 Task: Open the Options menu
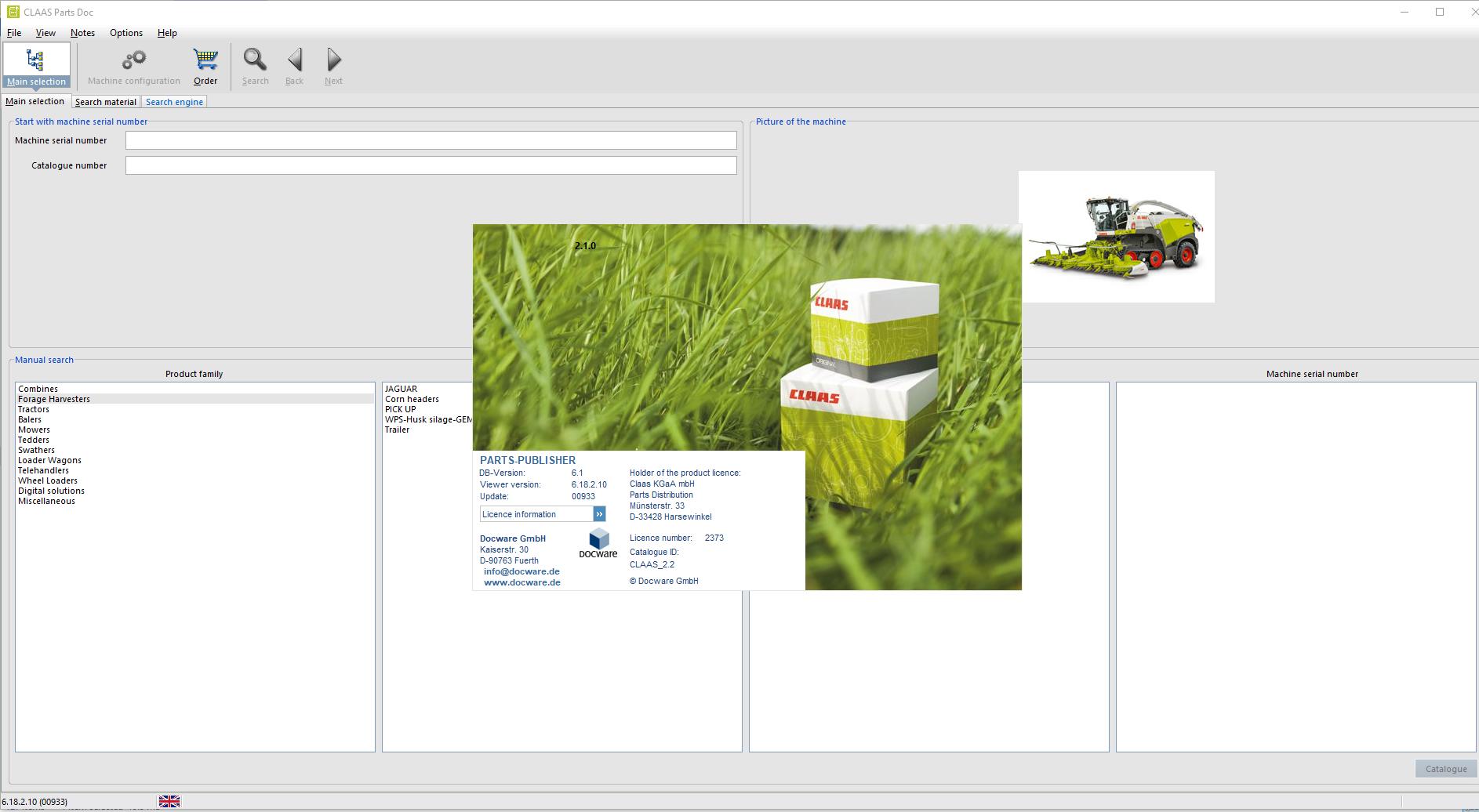coord(126,33)
